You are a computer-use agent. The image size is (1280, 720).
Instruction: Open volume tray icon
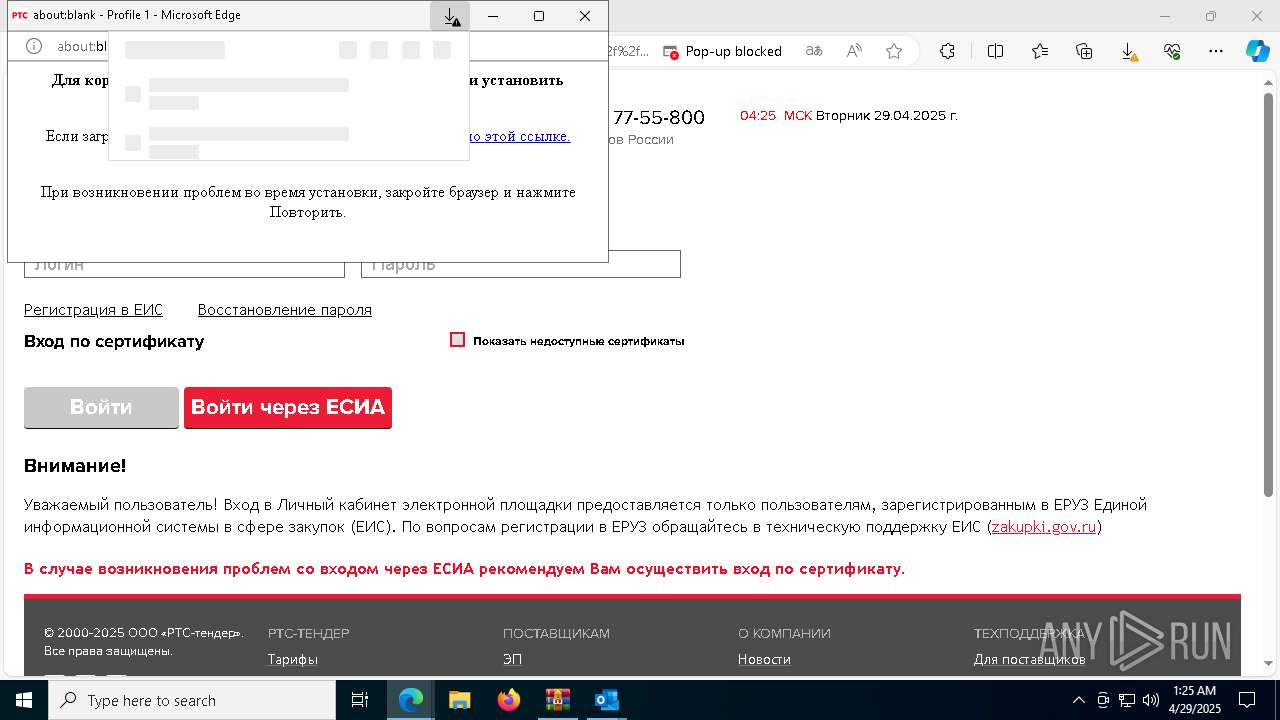click(1151, 700)
